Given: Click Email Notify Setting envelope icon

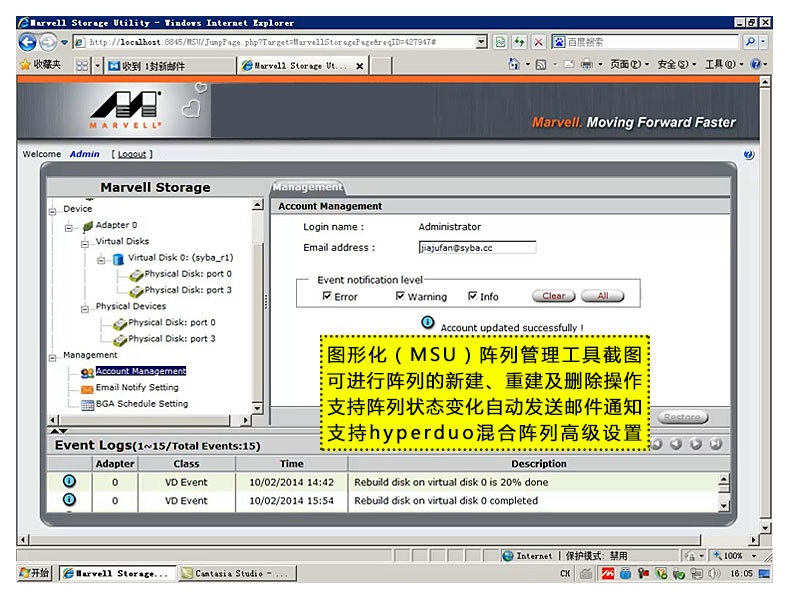Looking at the screenshot, I should point(87,389).
